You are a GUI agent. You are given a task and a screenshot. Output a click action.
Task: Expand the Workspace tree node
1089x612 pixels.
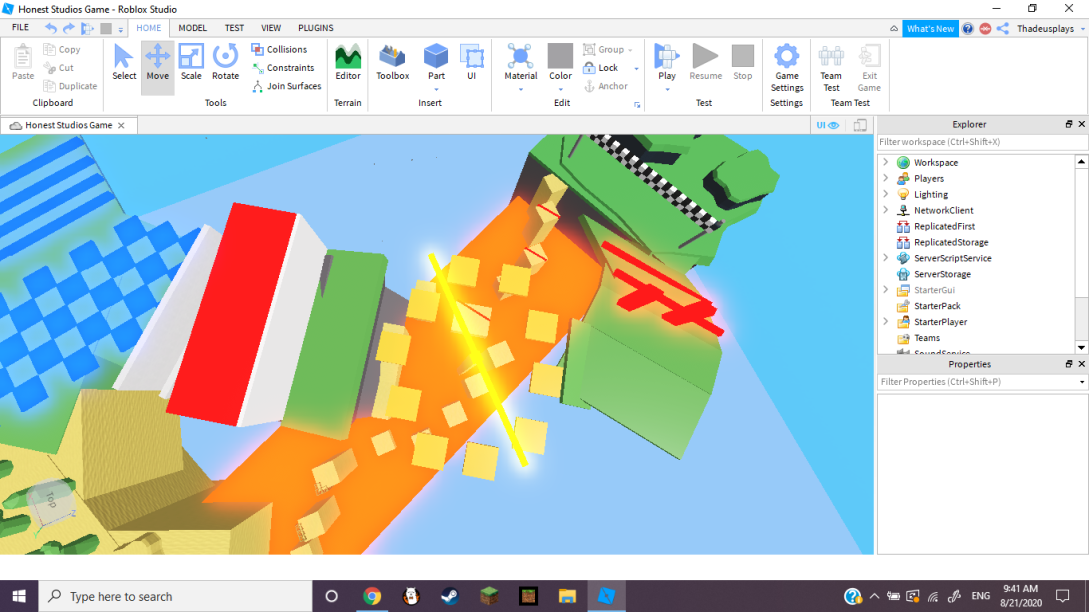(885, 162)
